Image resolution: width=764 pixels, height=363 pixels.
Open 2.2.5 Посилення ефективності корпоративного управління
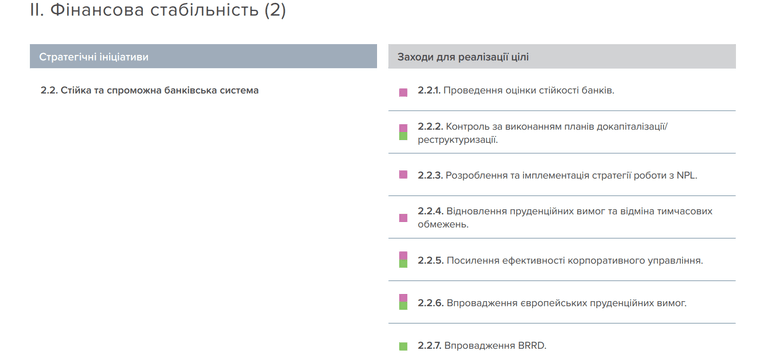click(x=560, y=261)
